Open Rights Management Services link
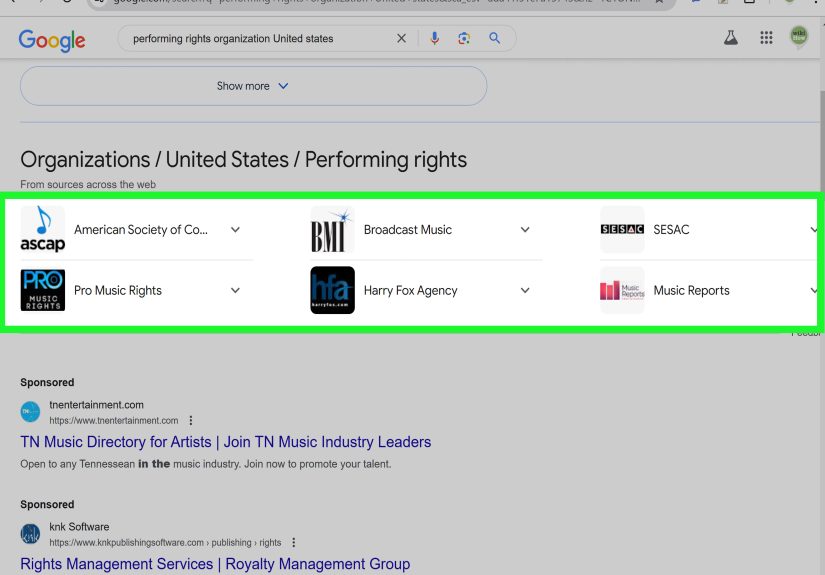Viewport: 825px width, 575px height. coord(215,564)
